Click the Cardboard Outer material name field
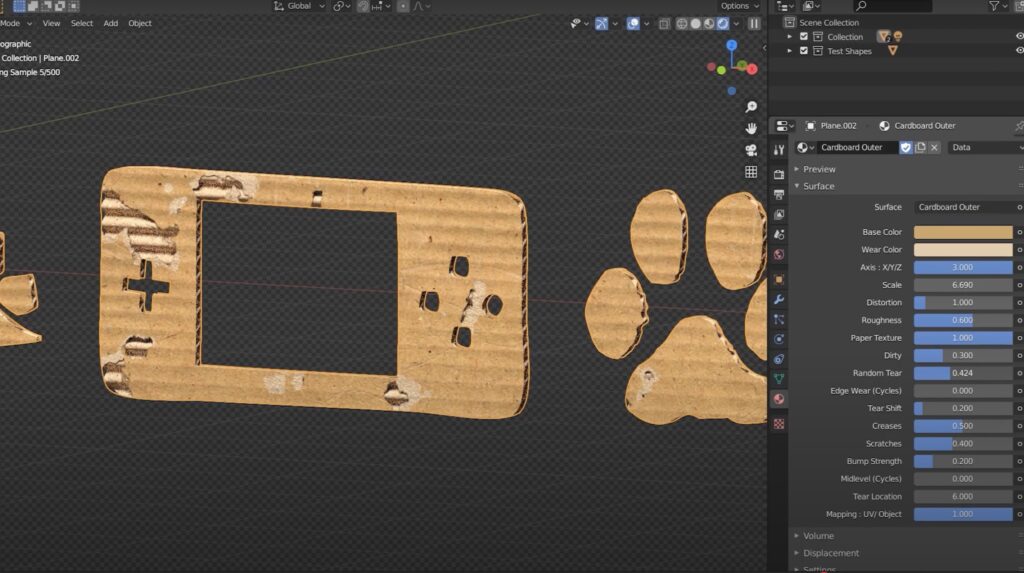The width and height of the screenshot is (1024, 573). 856,148
